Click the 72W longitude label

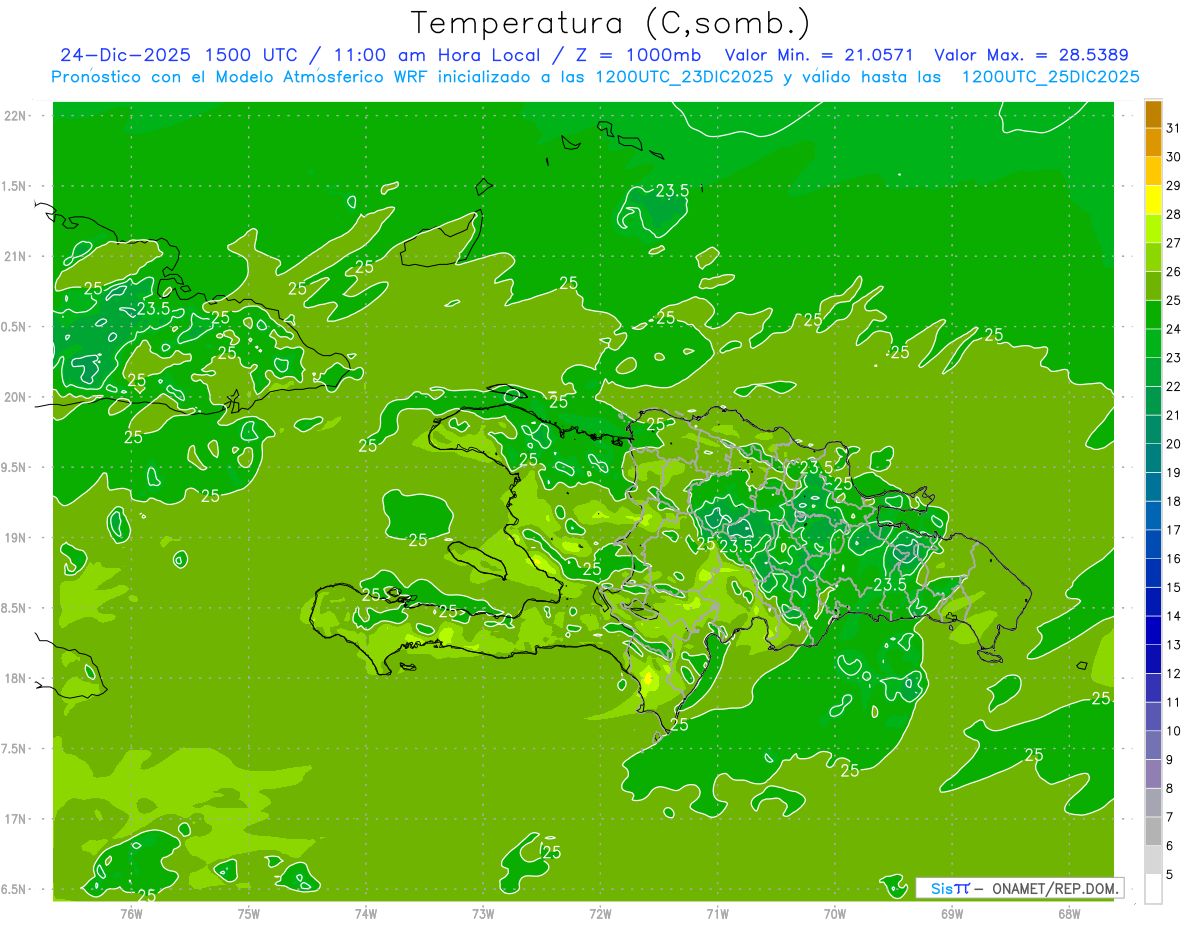(600, 913)
